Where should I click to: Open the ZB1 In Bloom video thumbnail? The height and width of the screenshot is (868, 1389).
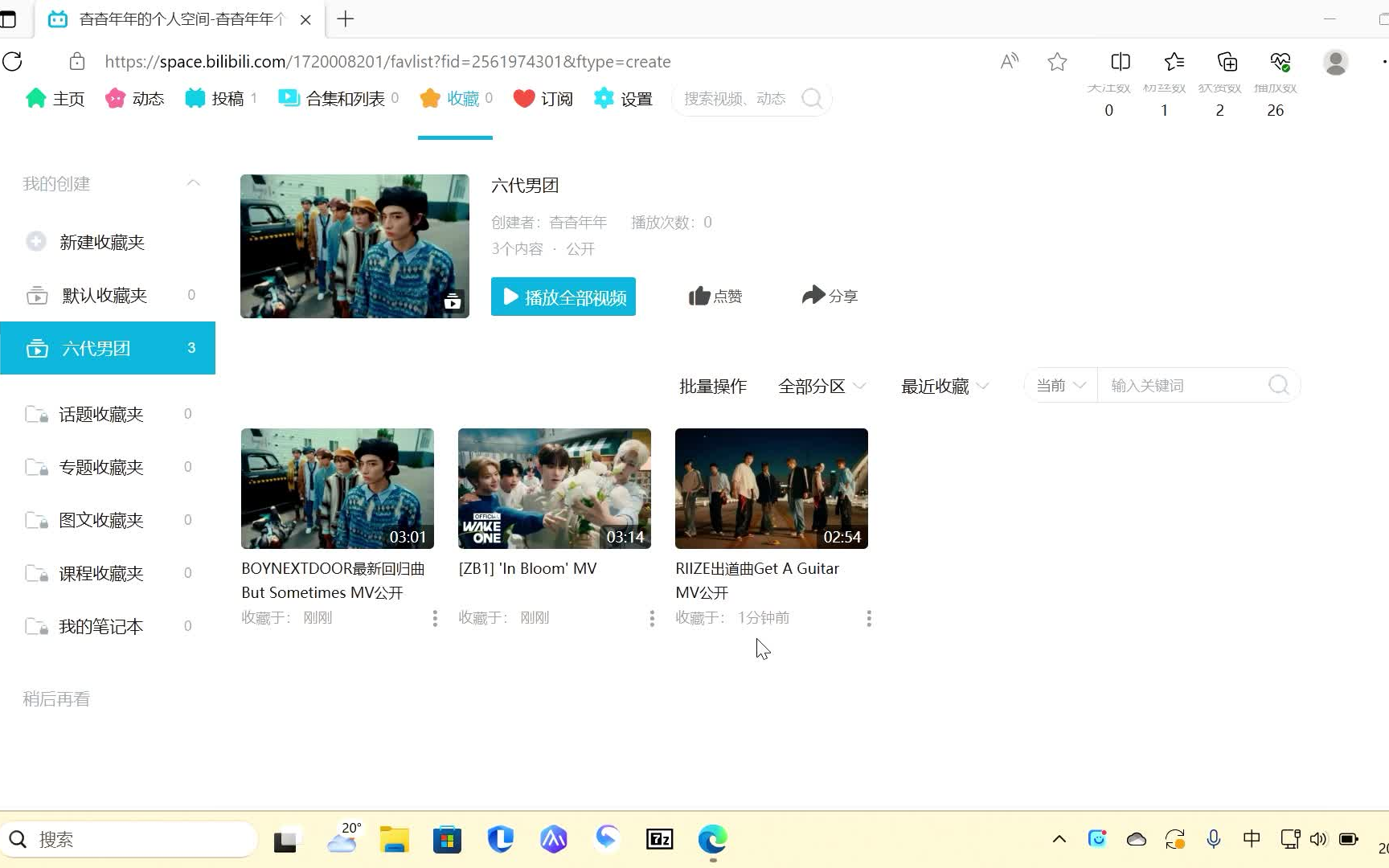555,489
